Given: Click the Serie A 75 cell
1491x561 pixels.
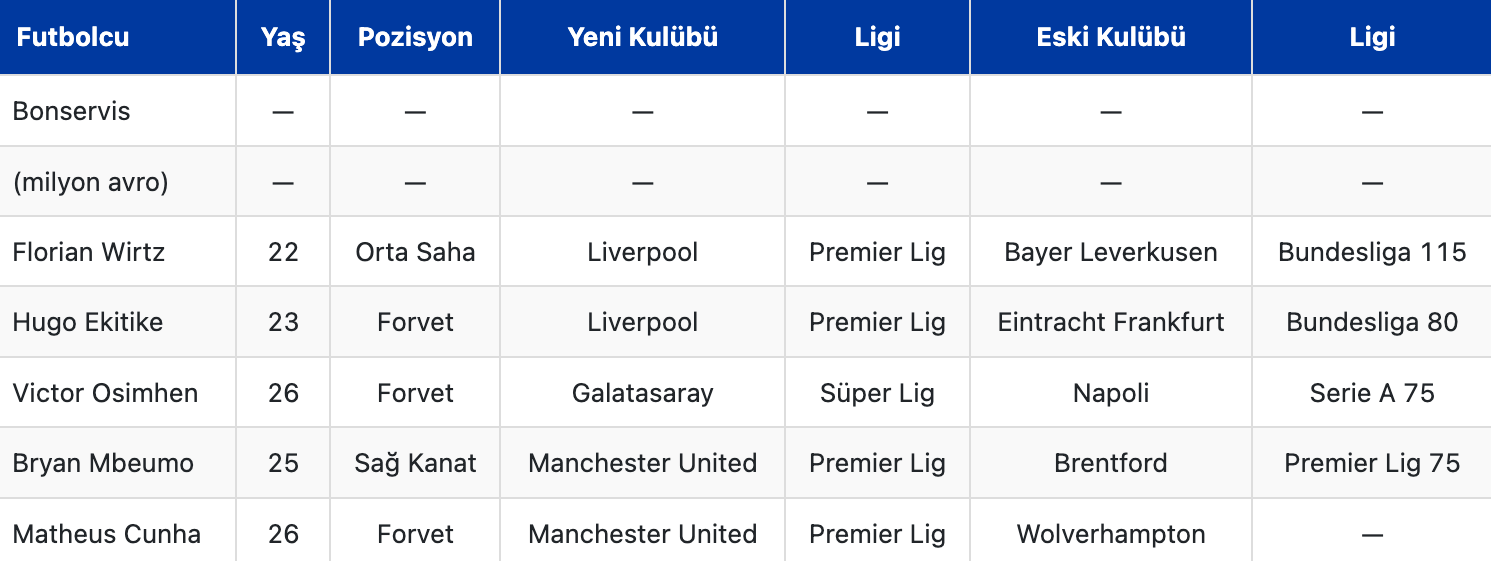Looking at the screenshot, I should coord(1372,393).
